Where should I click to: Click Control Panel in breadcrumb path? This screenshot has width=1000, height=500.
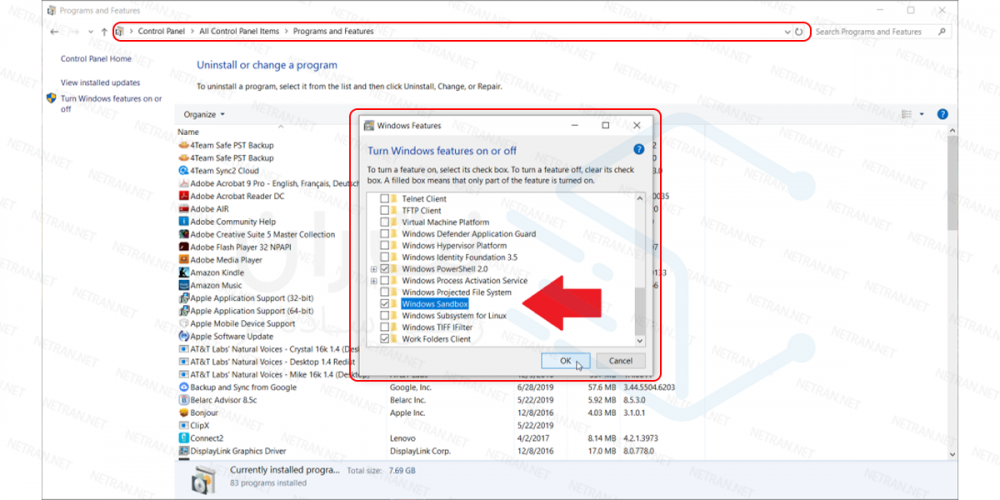pos(160,32)
